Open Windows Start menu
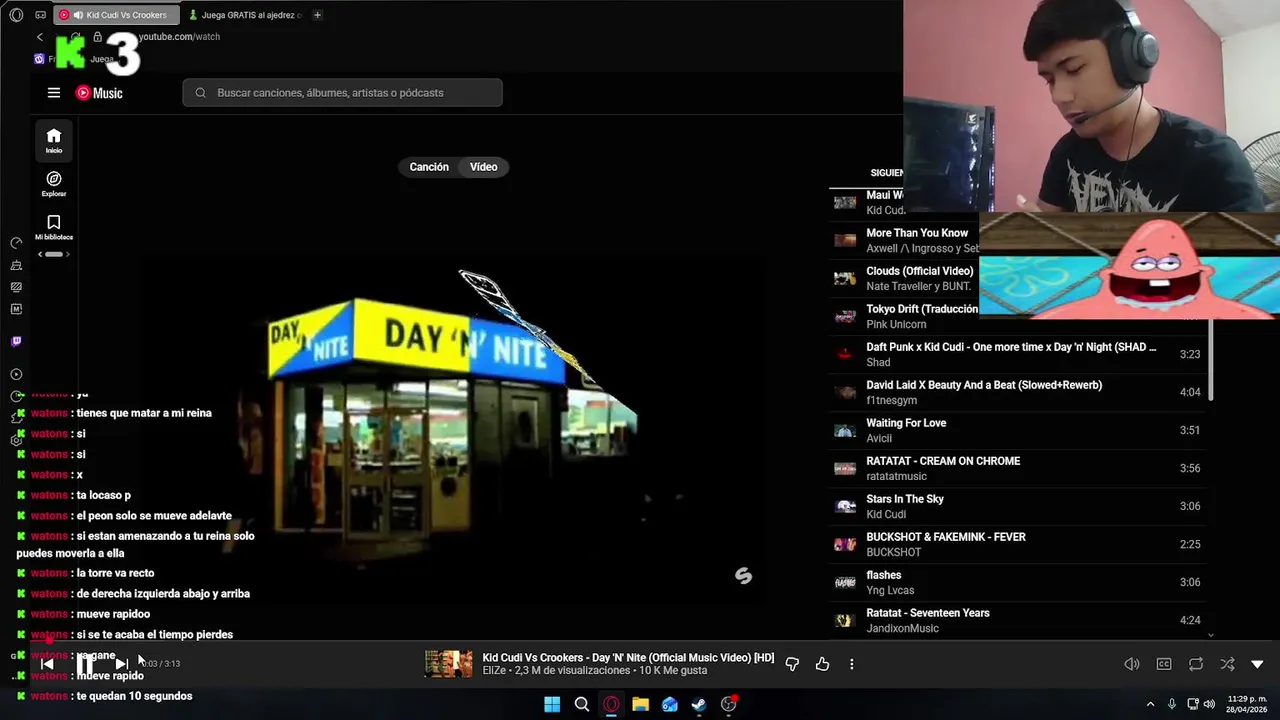Viewport: 1280px width, 720px height. (x=552, y=704)
